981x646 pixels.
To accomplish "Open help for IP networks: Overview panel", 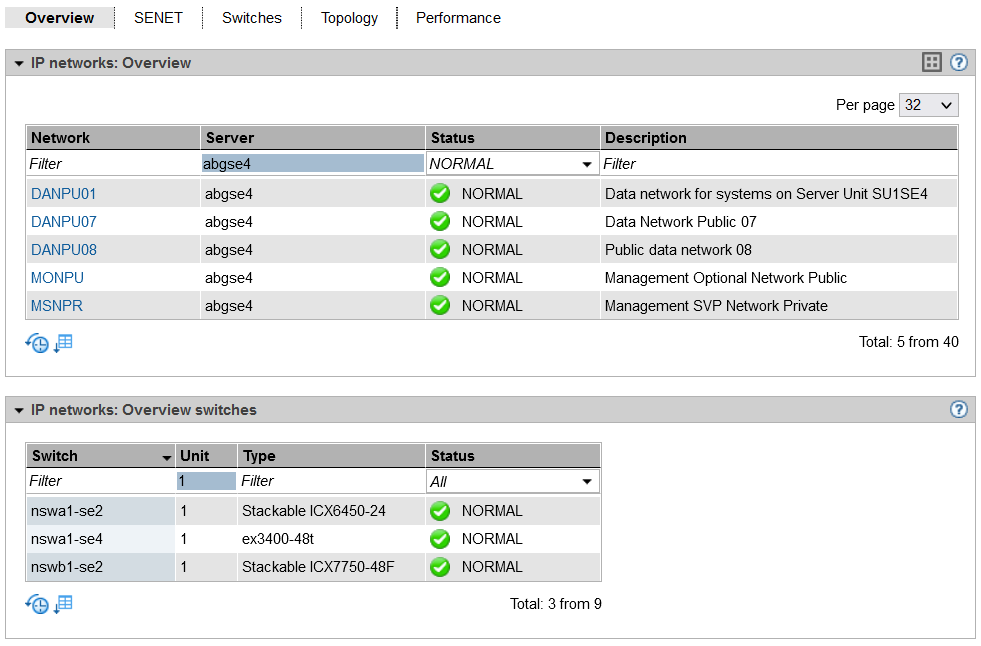I will click(958, 62).
